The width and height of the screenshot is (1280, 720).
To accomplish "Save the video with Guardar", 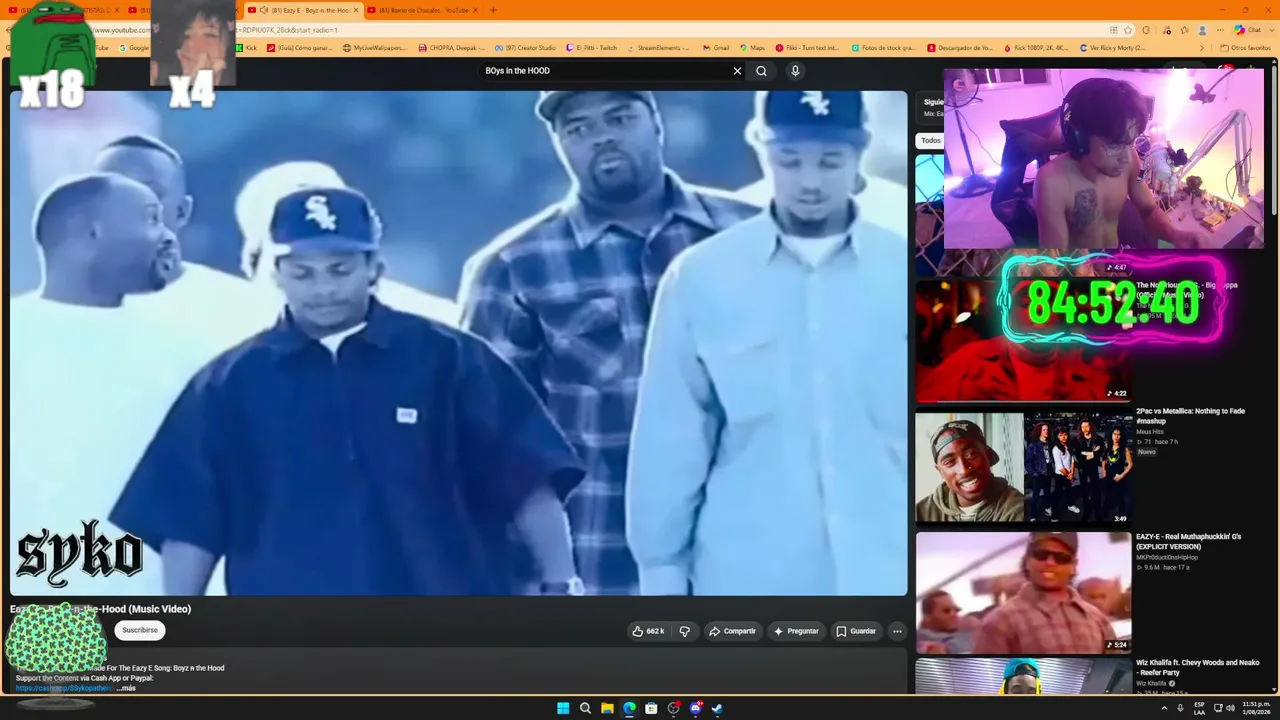I will (x=856, y=631).
